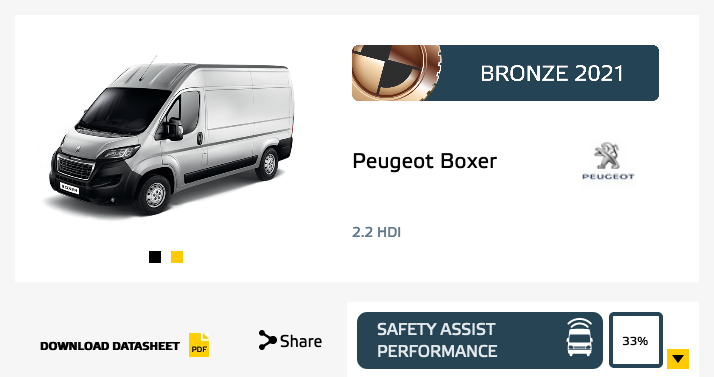The width and height of the screenshot is (714, 377).
Task: Click the Peugeot lion emblem
Action: (x=607, y=156)
